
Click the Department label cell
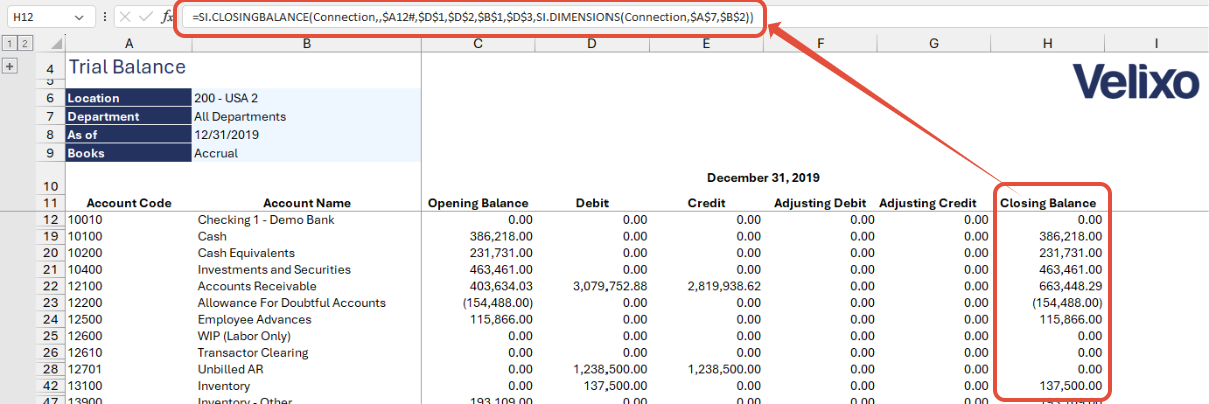[129, 116]
